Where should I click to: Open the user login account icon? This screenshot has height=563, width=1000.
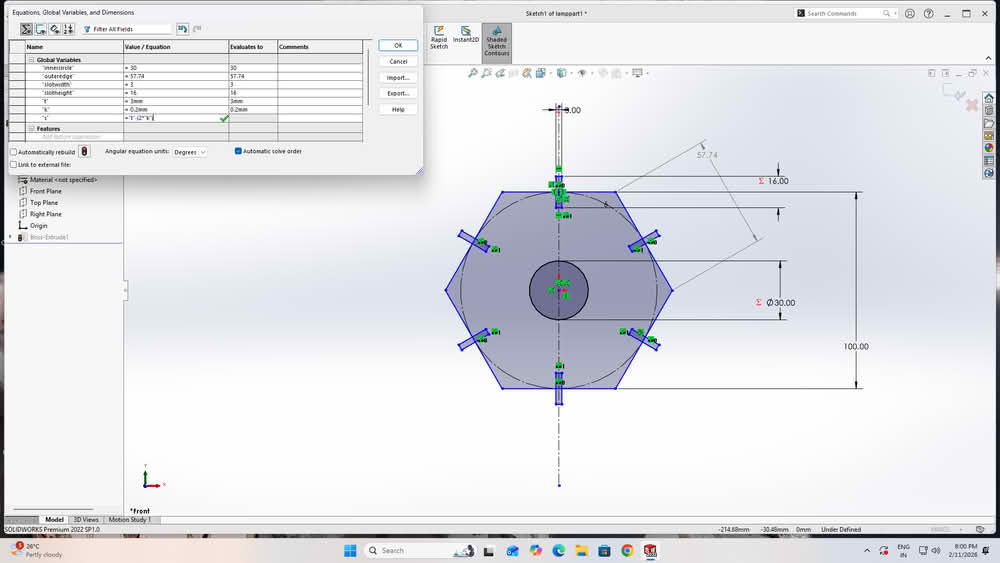click(x=909, y=13)
